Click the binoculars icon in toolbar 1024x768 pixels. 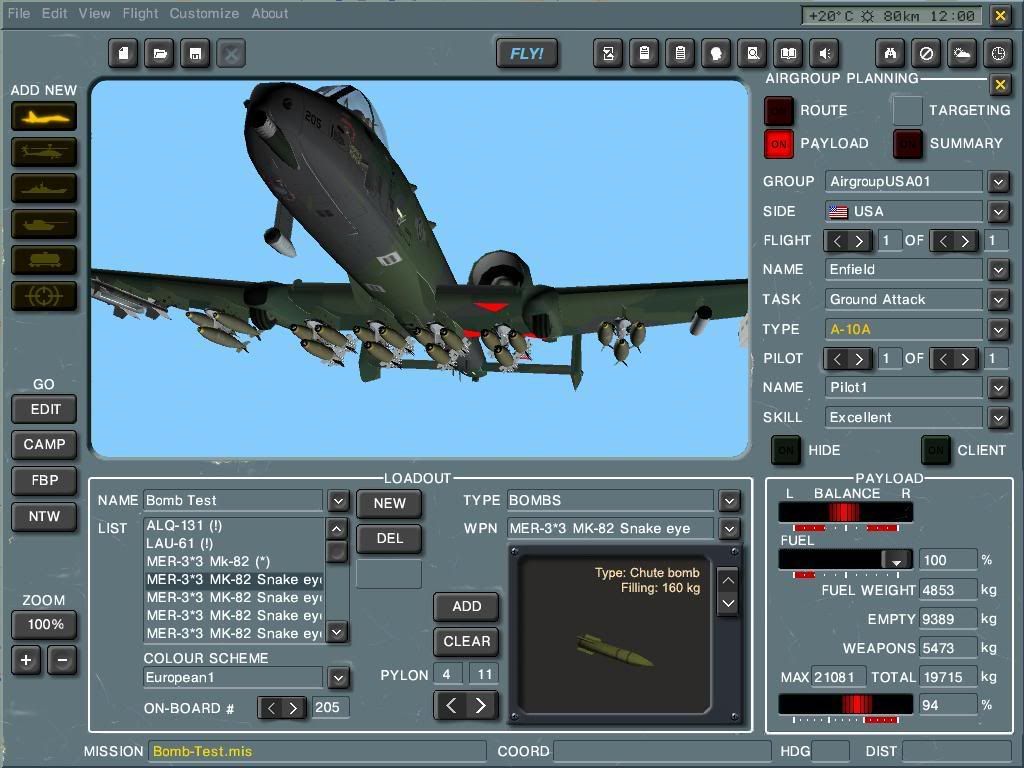pyautogui.click(x=890, y=53)
